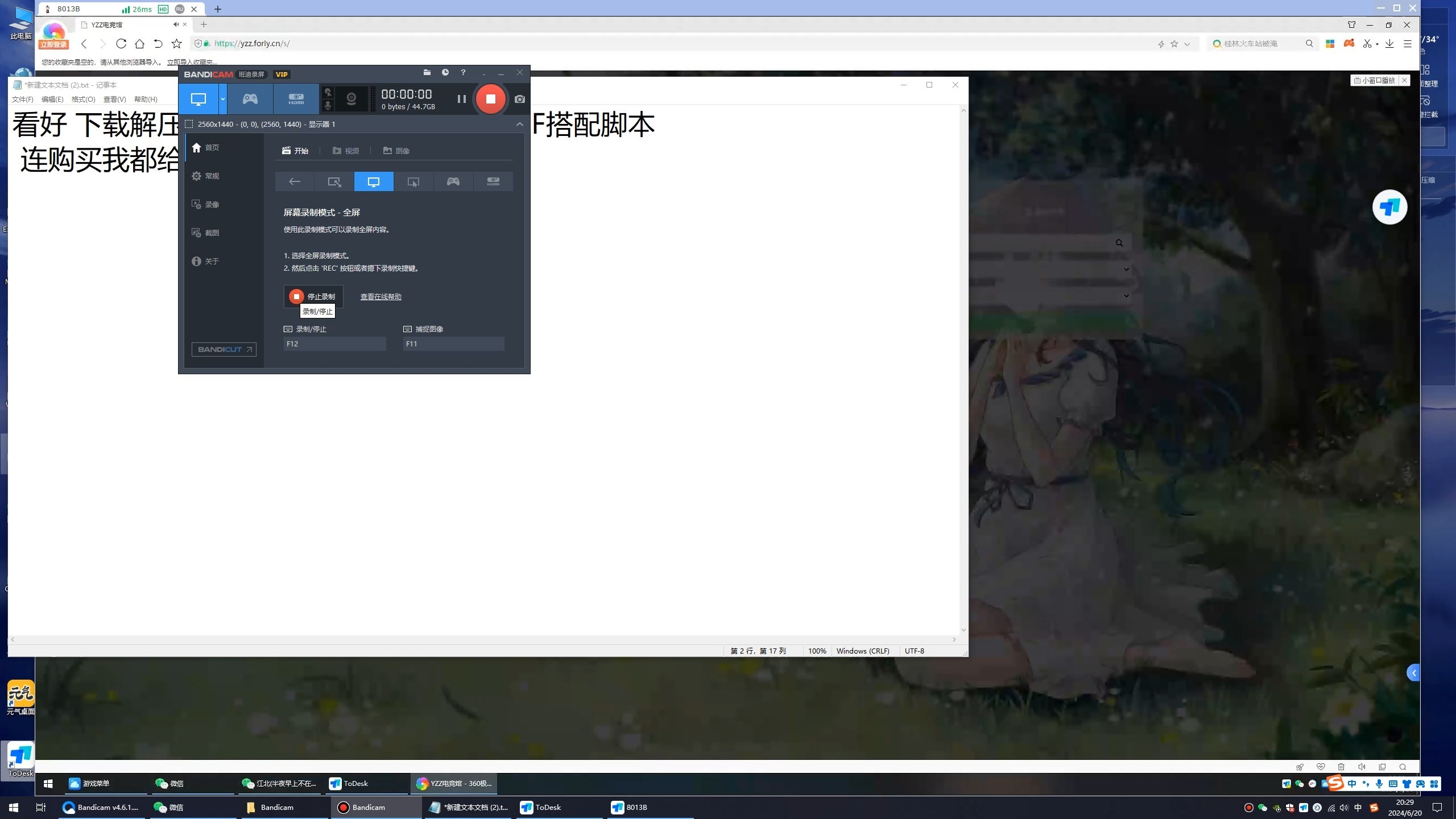1456x819 pixels.
Task: Click 停止录制 button
Action: [313, 296]
